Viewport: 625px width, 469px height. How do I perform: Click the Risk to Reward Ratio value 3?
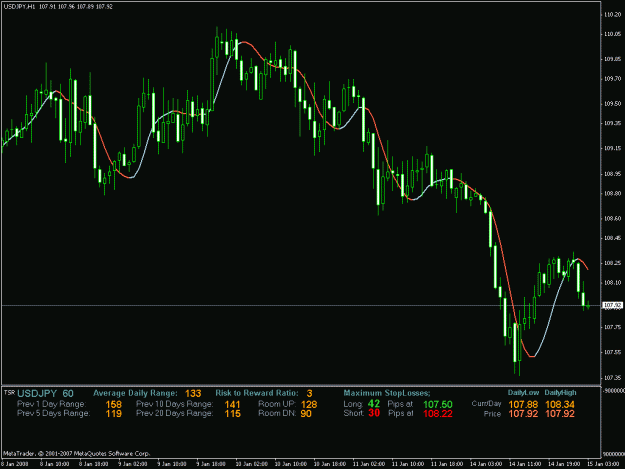310,394
